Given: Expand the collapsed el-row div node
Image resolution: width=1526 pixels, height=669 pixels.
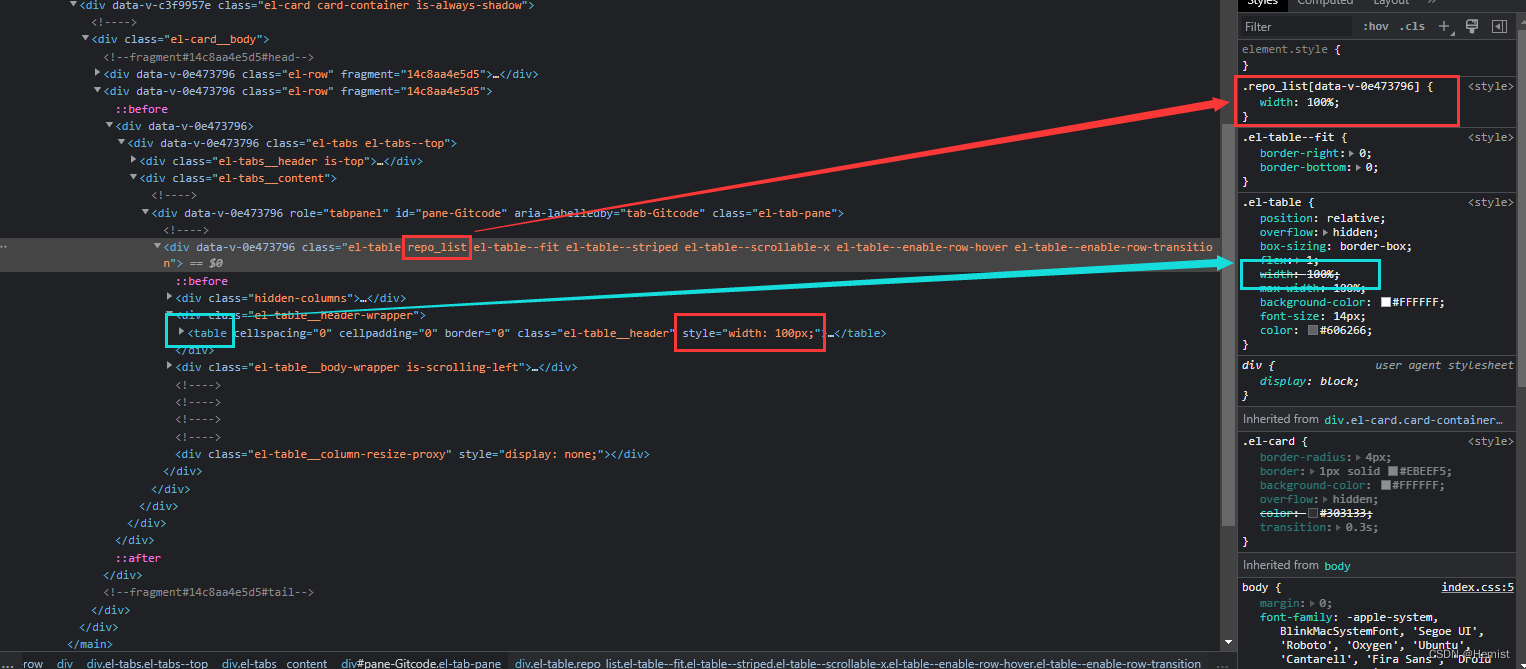Looking at the screenshot, I should coord(97,73).
